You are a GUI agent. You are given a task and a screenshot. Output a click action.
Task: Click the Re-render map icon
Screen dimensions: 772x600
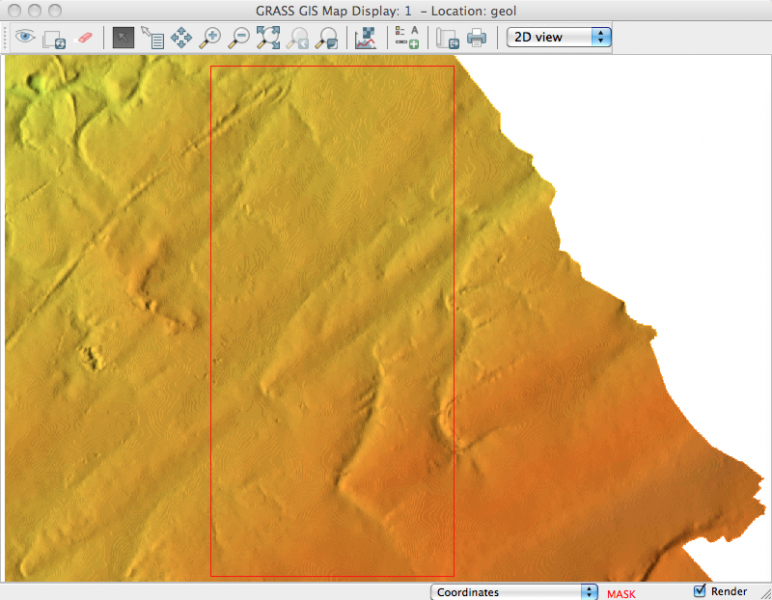pyautogui.click(x=54, y=38)
